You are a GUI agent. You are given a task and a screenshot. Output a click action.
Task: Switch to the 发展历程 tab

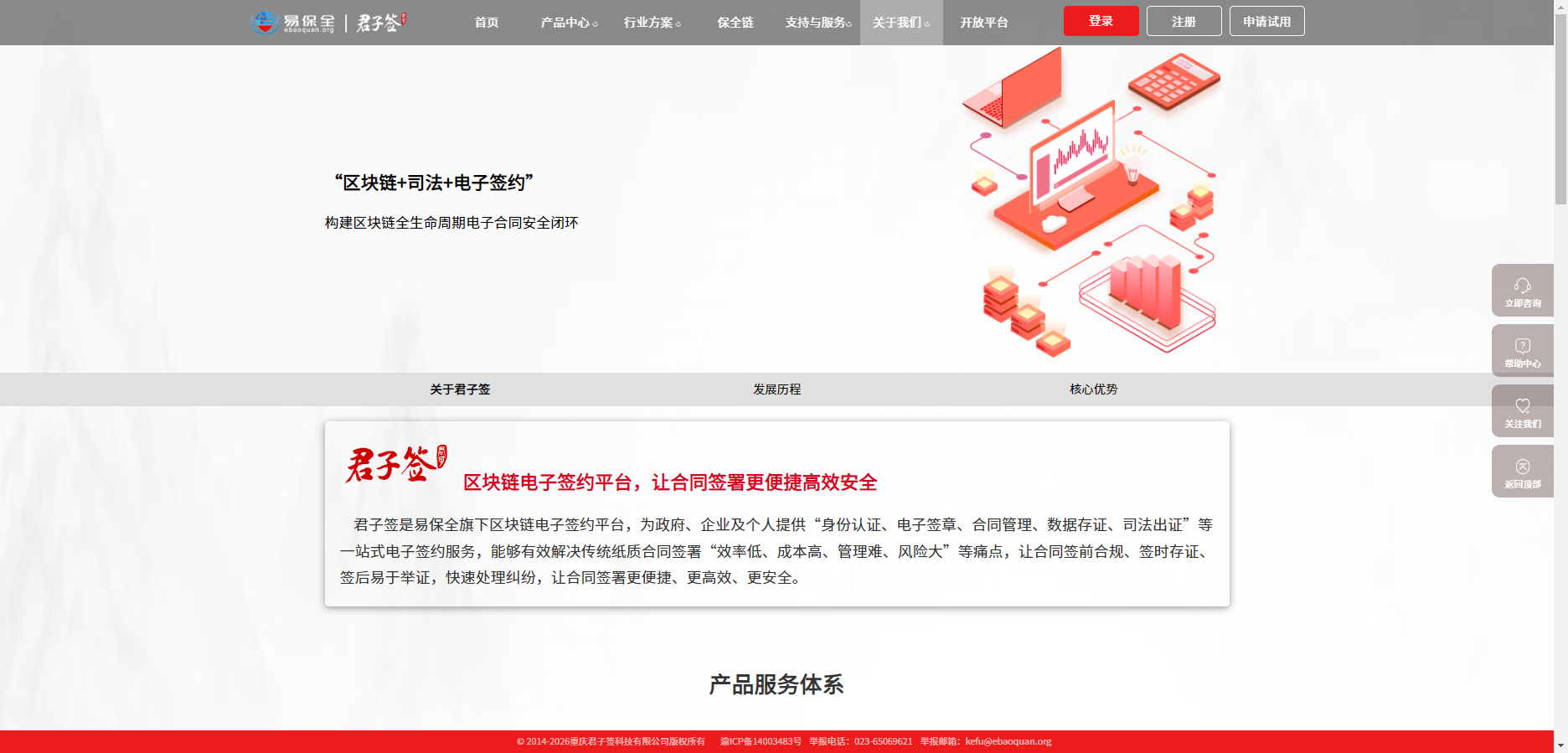click(x=776, y=389)
